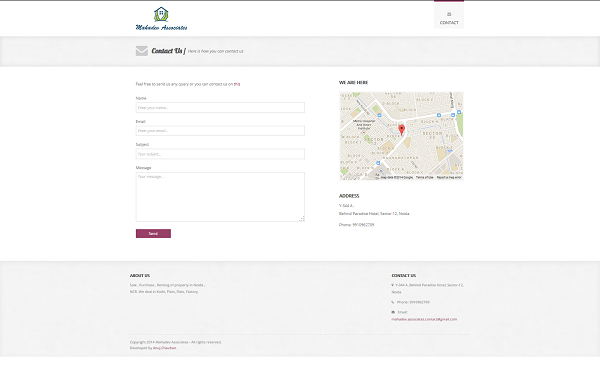Click Report a map error link
The image size is (600, 375).
tap(449, 178)
